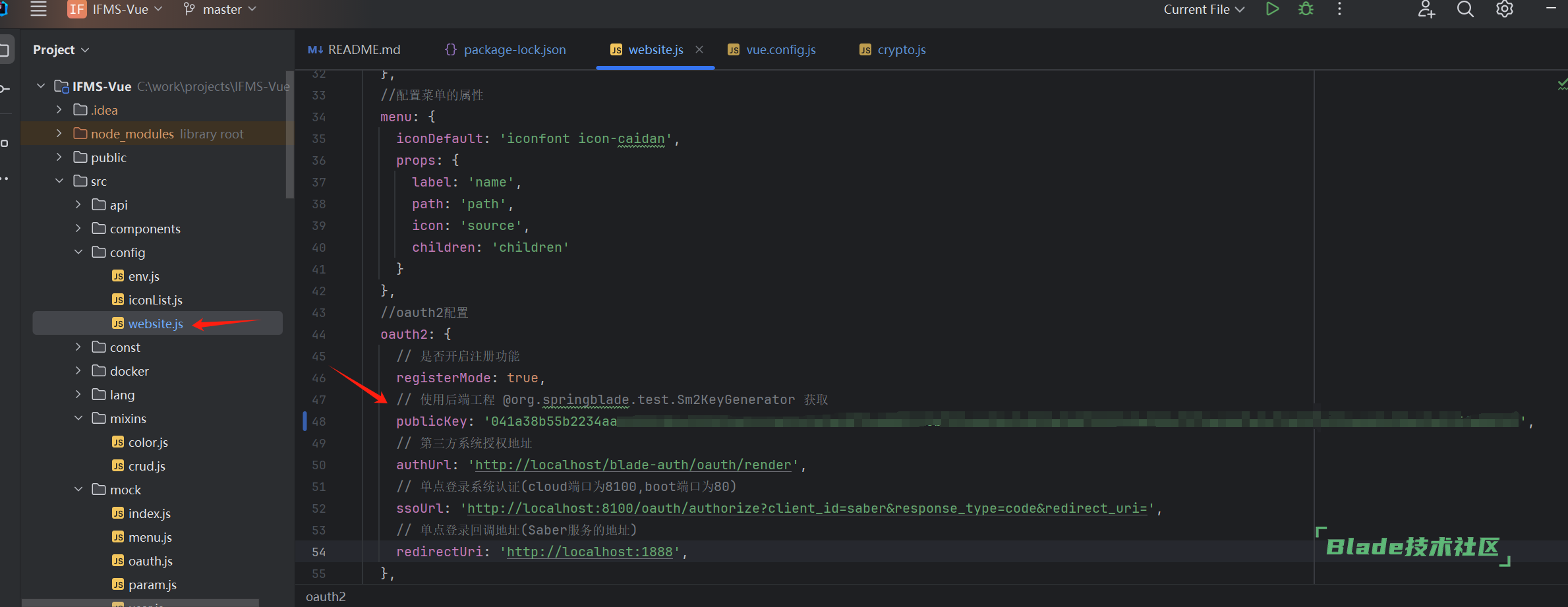Expand the api folder
This screenshot has height=607, width=1568.
pos(78,204)
